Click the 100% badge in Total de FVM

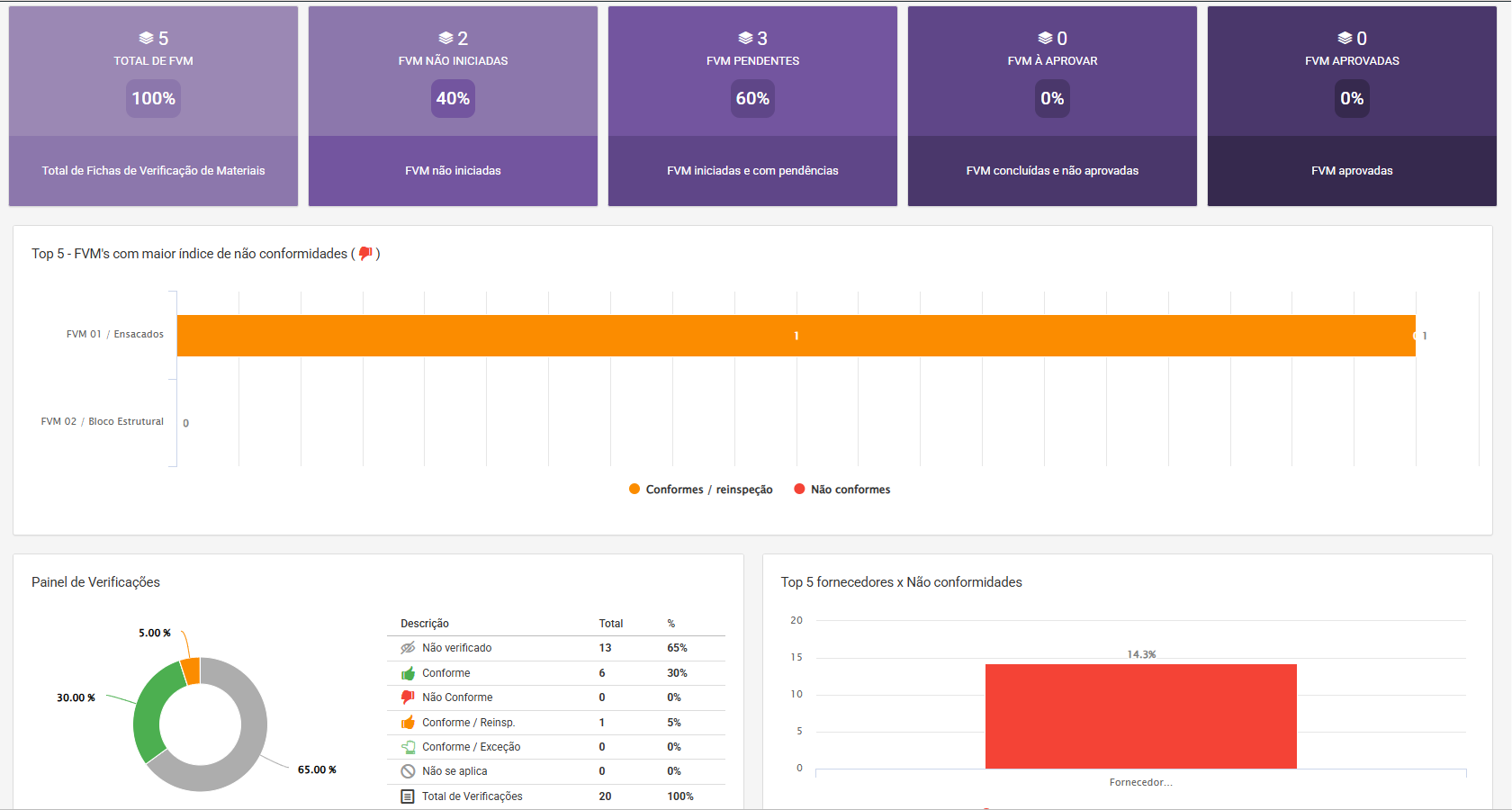click(x=153, y=98)
